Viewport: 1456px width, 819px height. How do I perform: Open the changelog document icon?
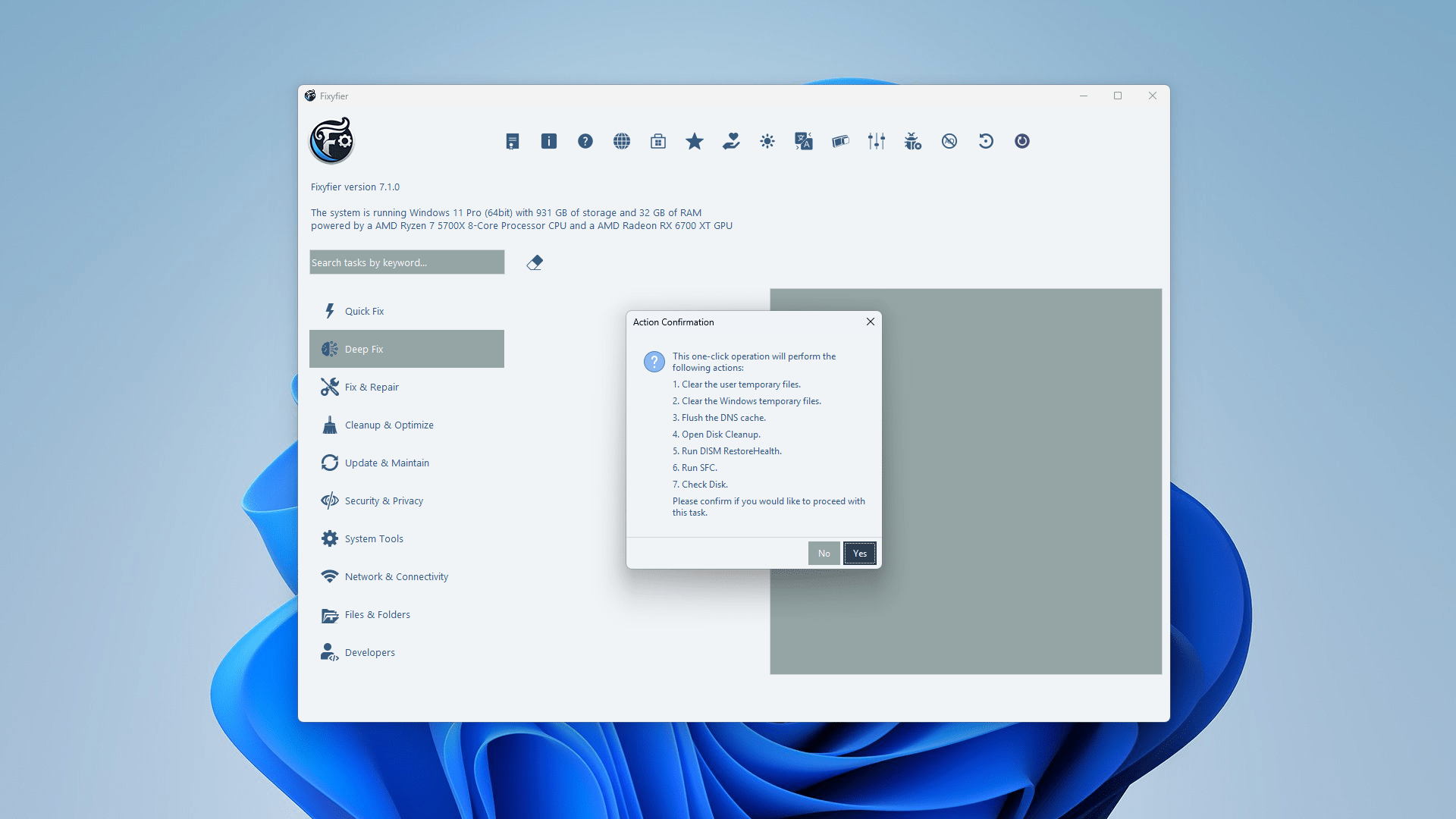[513, 141]
